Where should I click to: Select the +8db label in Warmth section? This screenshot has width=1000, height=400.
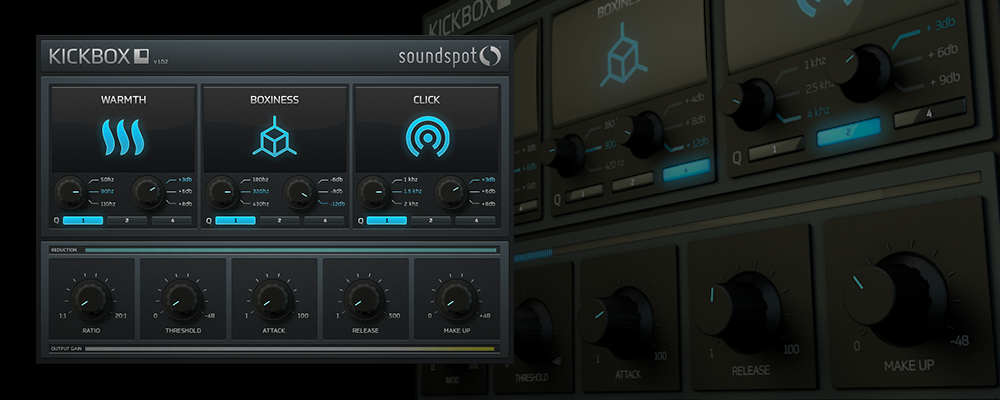tap(185, 204)
